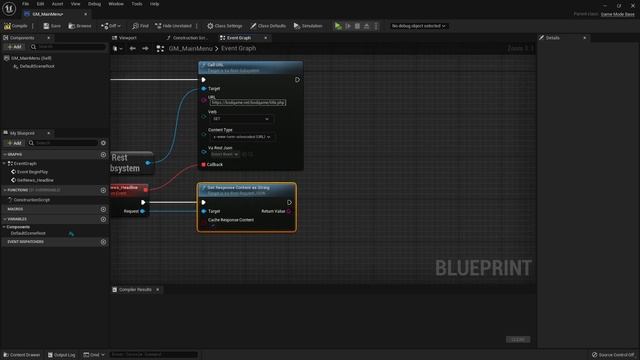Screen dimensions: 640x360
Task: Open the Tools menu
Action: (x=137, y=4)
